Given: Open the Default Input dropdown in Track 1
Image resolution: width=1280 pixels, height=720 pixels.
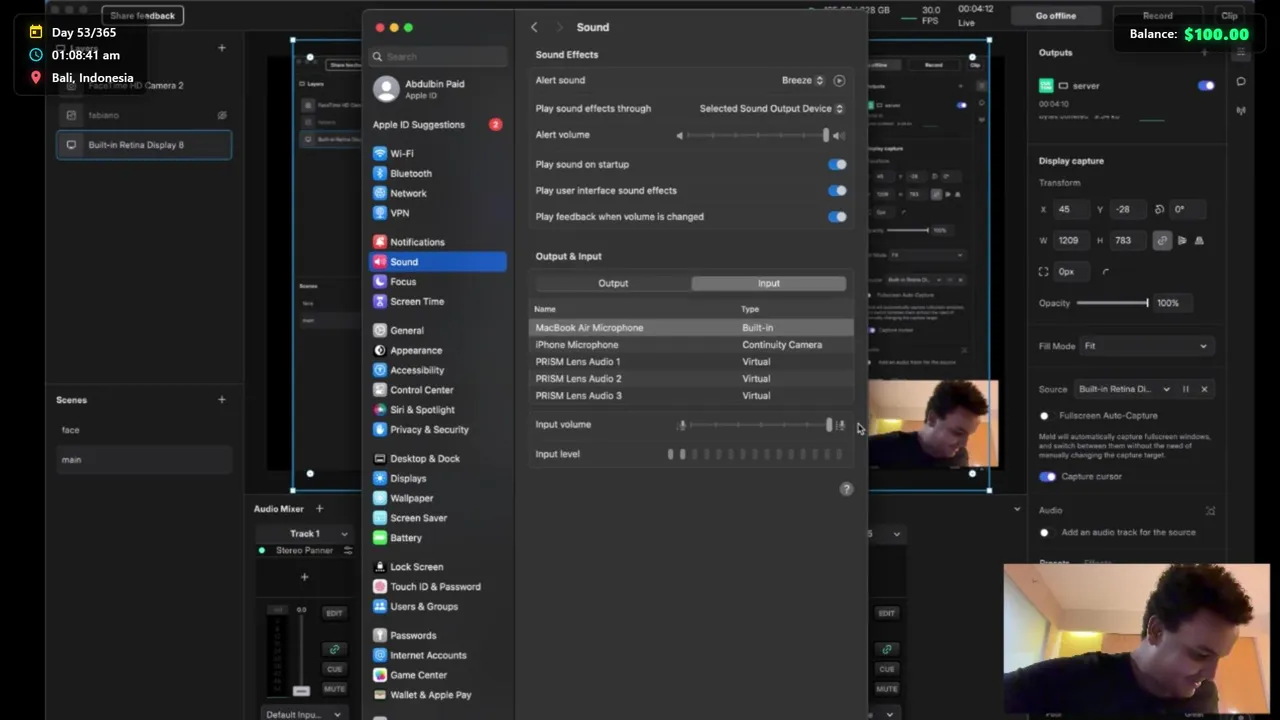Looking at the screenshot, I should coord(303,714).
